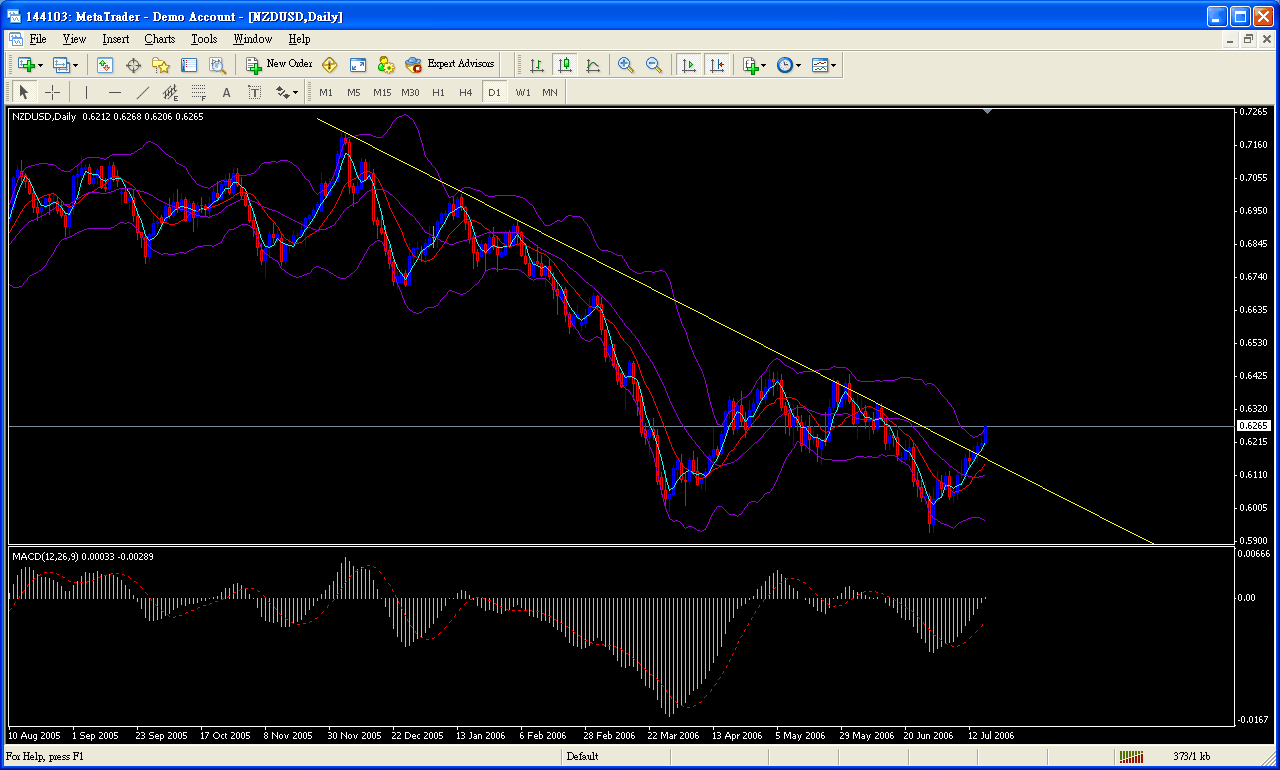Click the 373/1 kb traffic indicator

(1191, 756)
